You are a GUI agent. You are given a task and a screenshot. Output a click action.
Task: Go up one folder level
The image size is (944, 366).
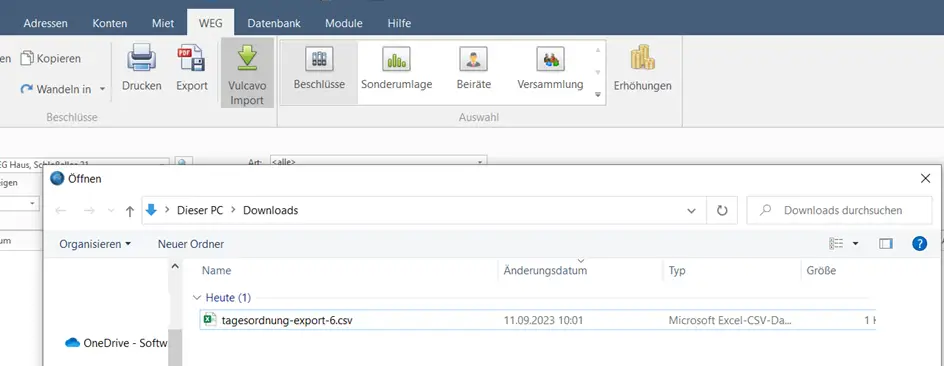(x=129, y=211)
